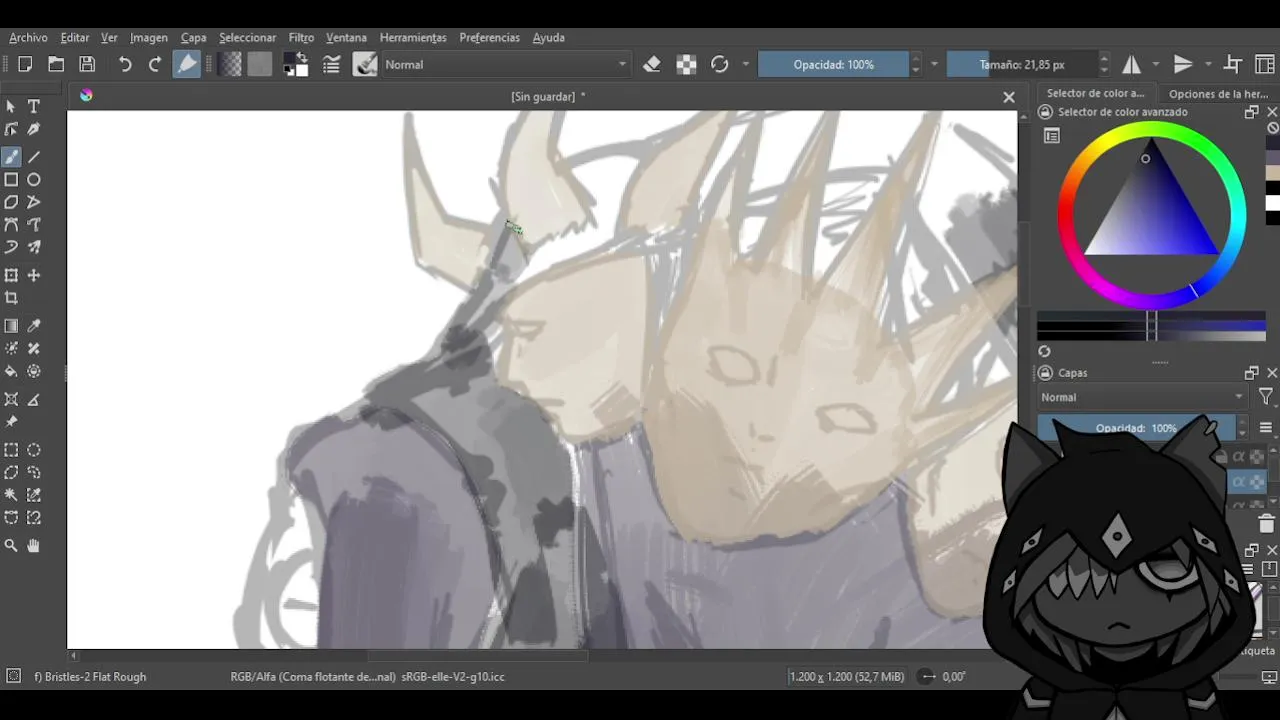Select the Enclose and Fill tool

click(x=34, y=371)
